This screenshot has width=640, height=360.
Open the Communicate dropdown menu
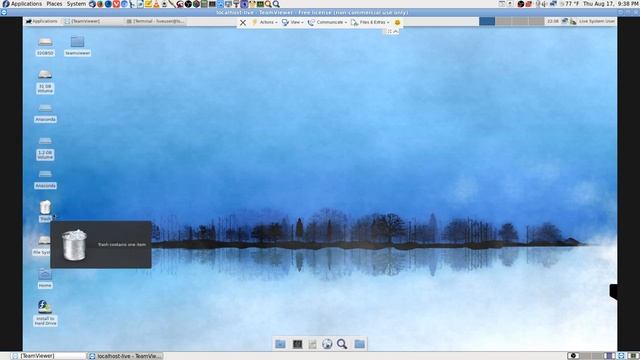click(327, 22)
